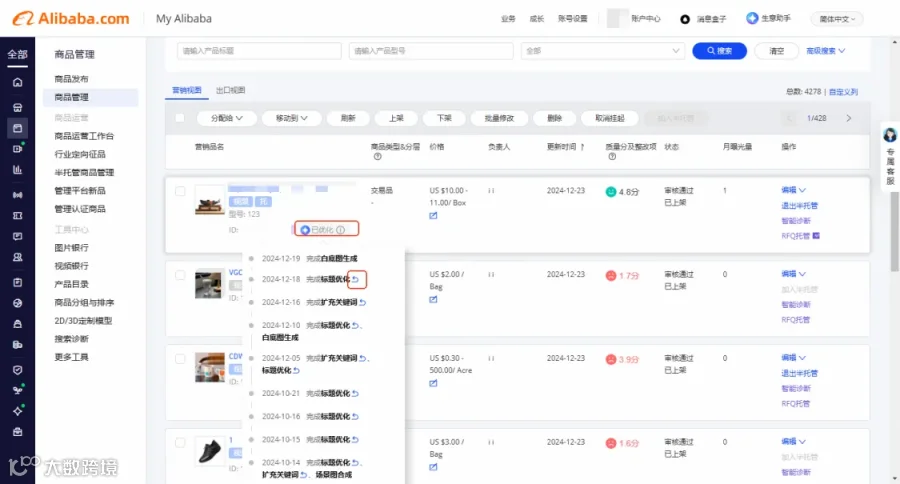Click the blue 搜索 button
Screen dimensions: 900x484
point(719,51)
